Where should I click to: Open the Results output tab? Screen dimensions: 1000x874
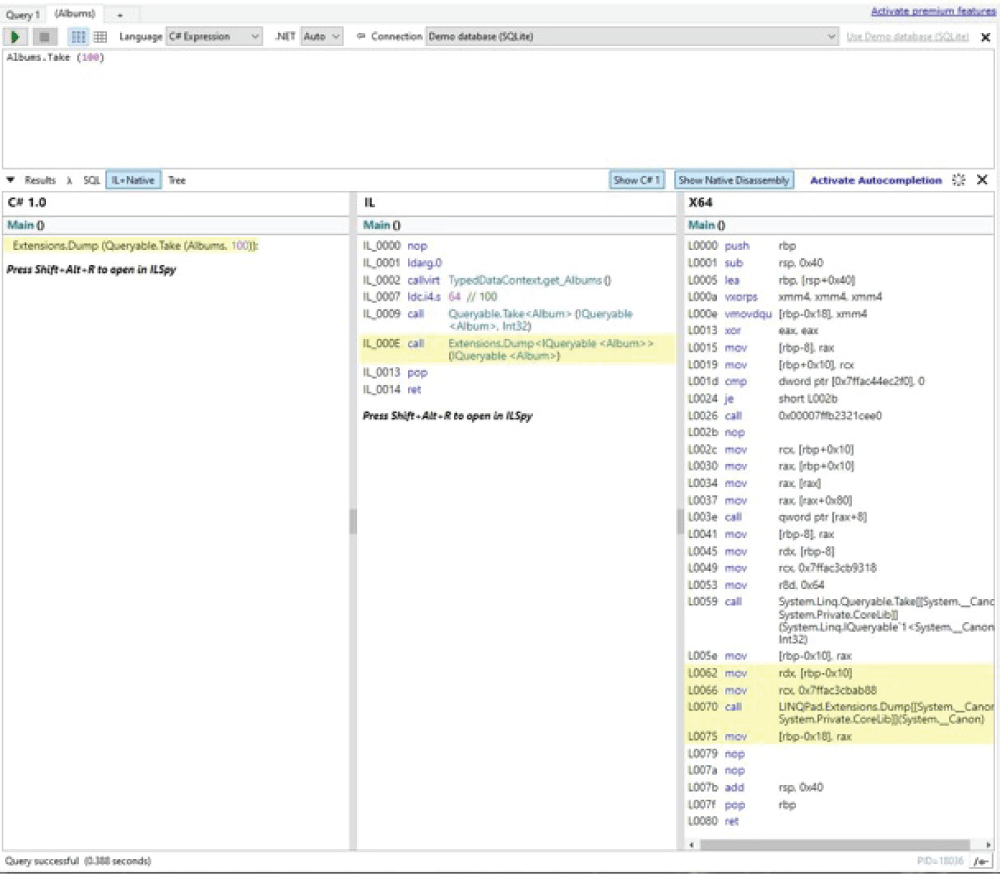point(40,181)
